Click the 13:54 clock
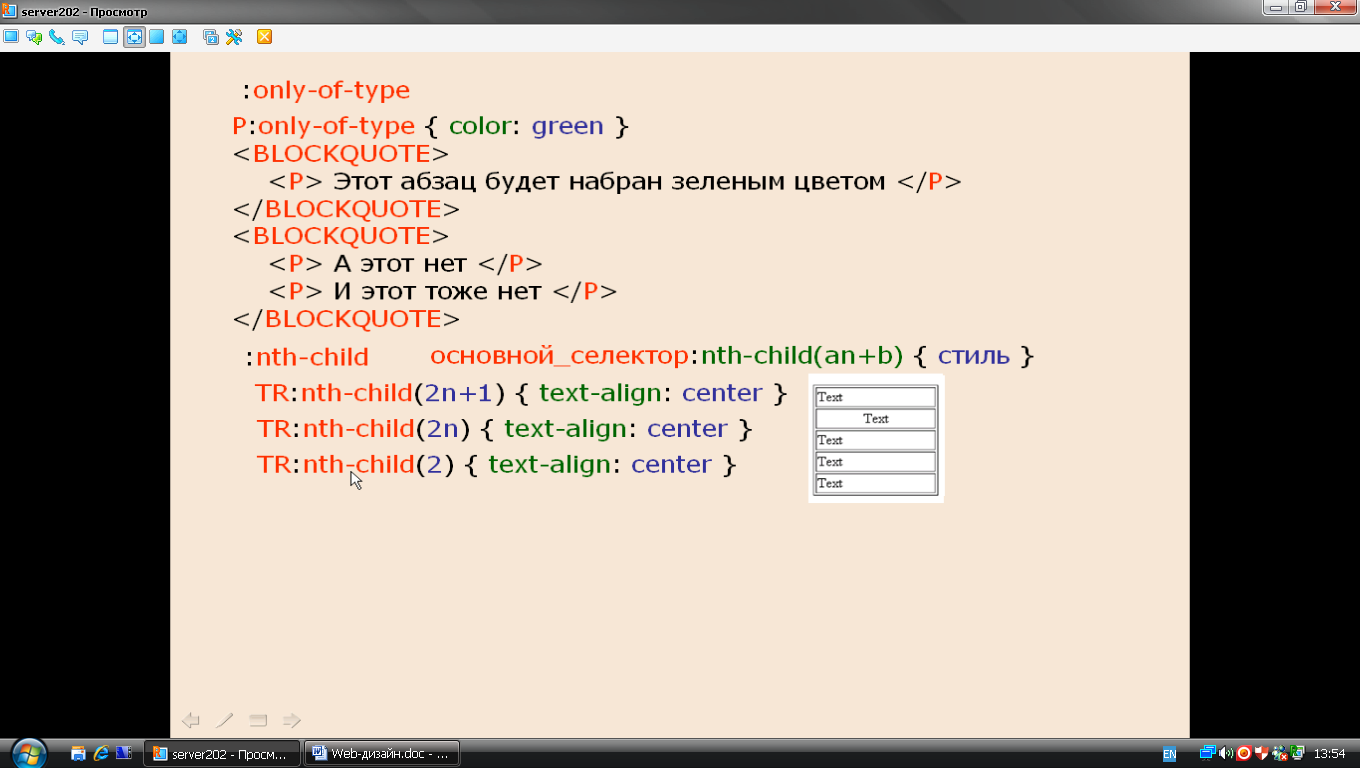Image resolution: width=1360 pixels, height=768 pixels. tap(1329, 754)
